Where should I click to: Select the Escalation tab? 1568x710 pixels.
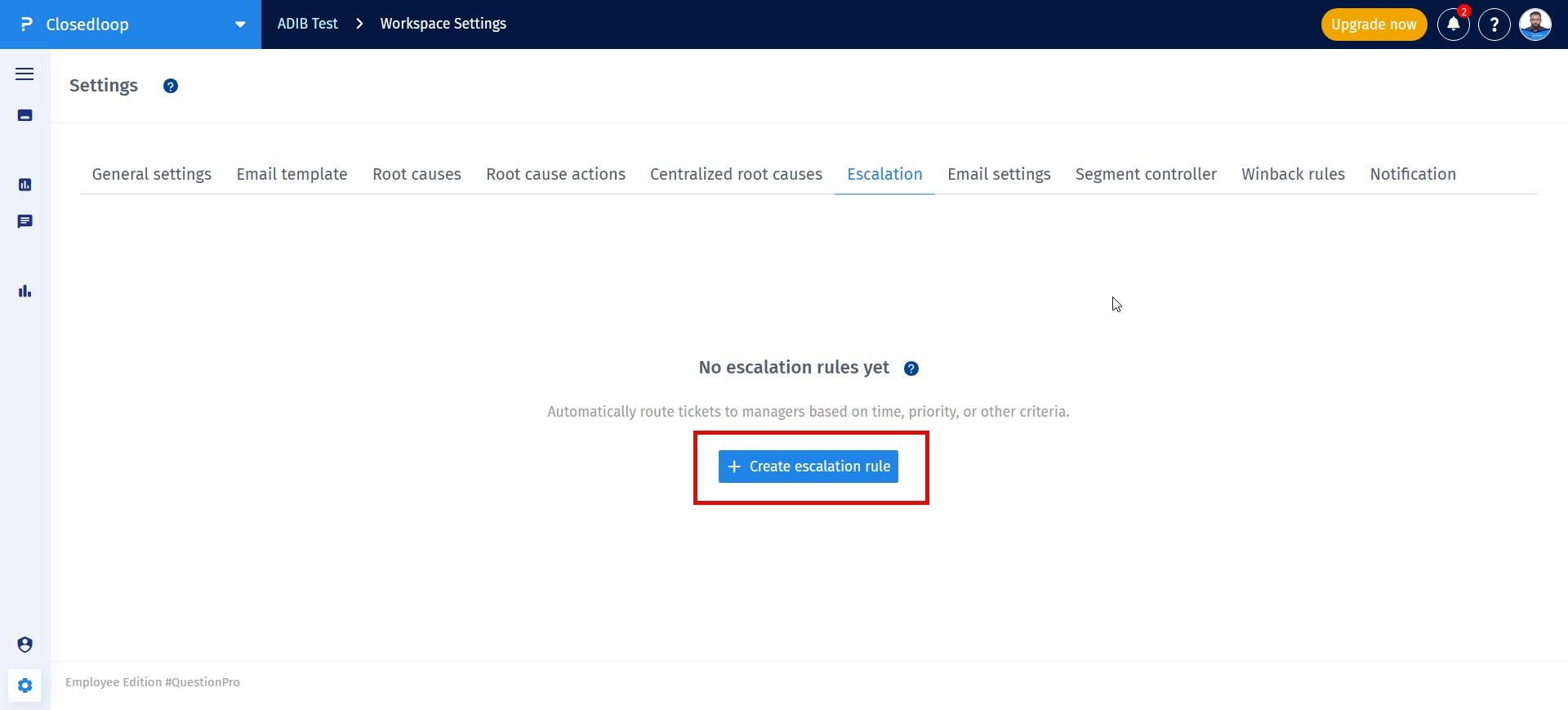(884, 174)
